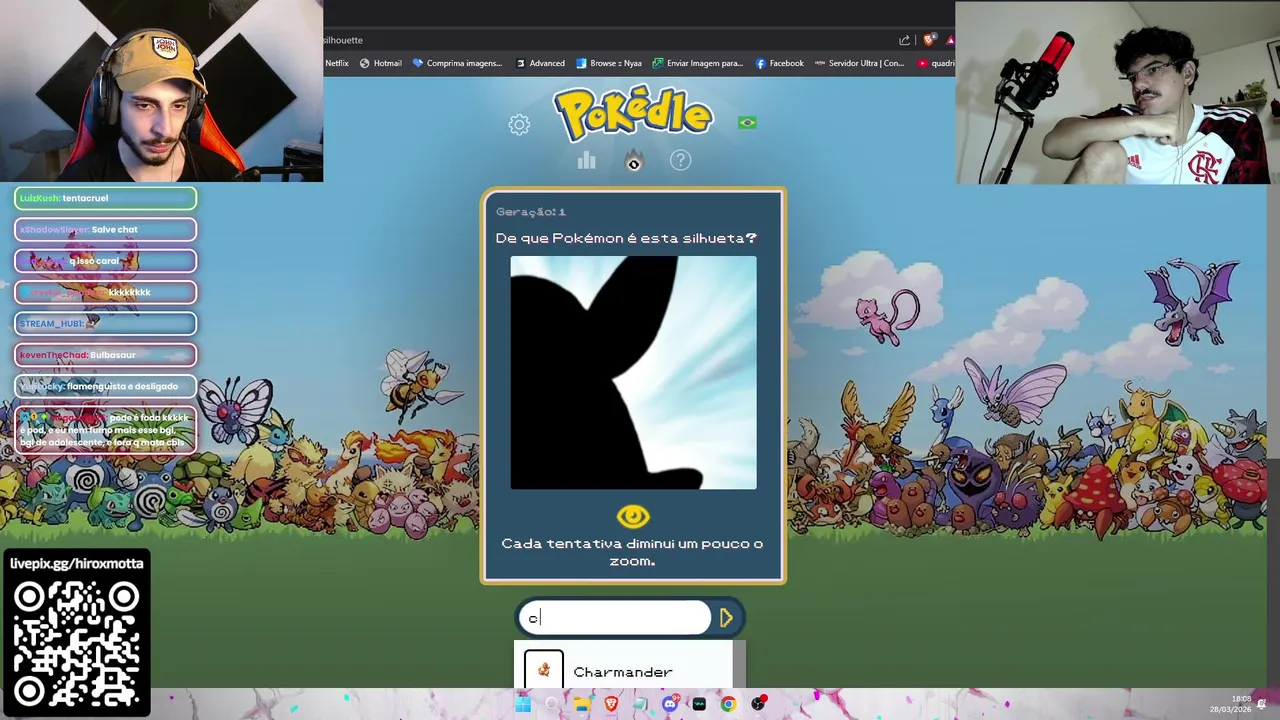The width and height of the screenshot is (1280, 720).
Task: Open the light blue app icon beside Brave
Action: click(640, 704)
